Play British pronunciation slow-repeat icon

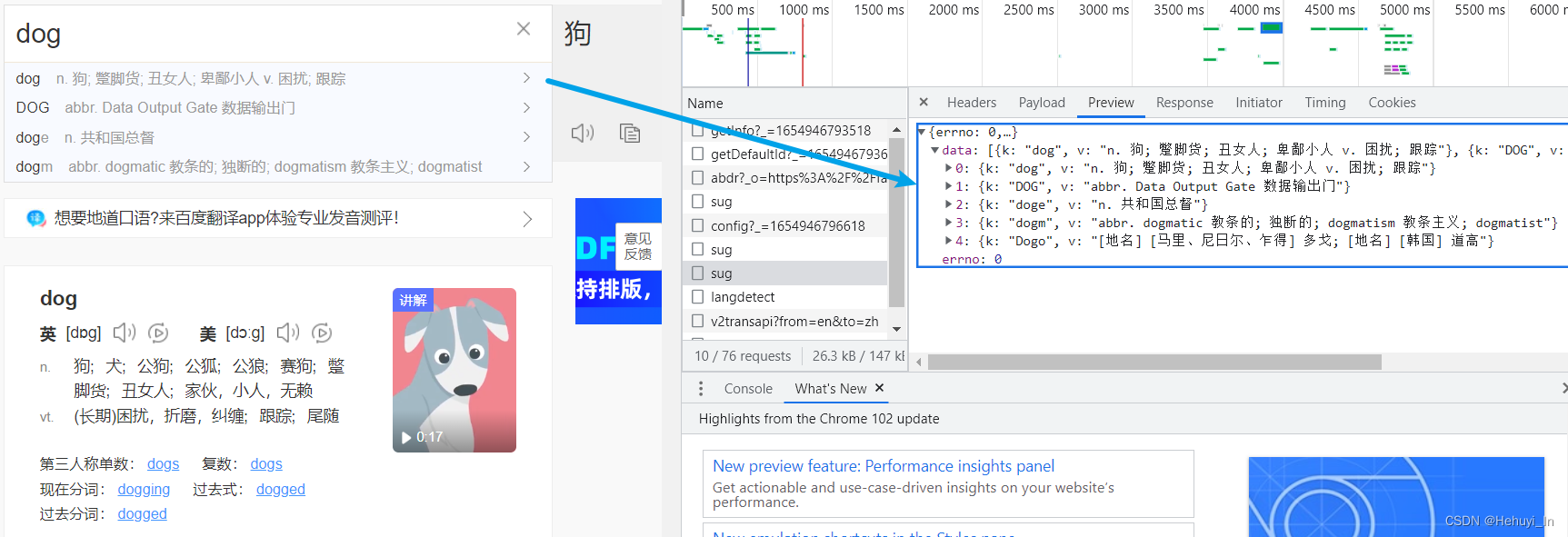[x=158, y=333]
